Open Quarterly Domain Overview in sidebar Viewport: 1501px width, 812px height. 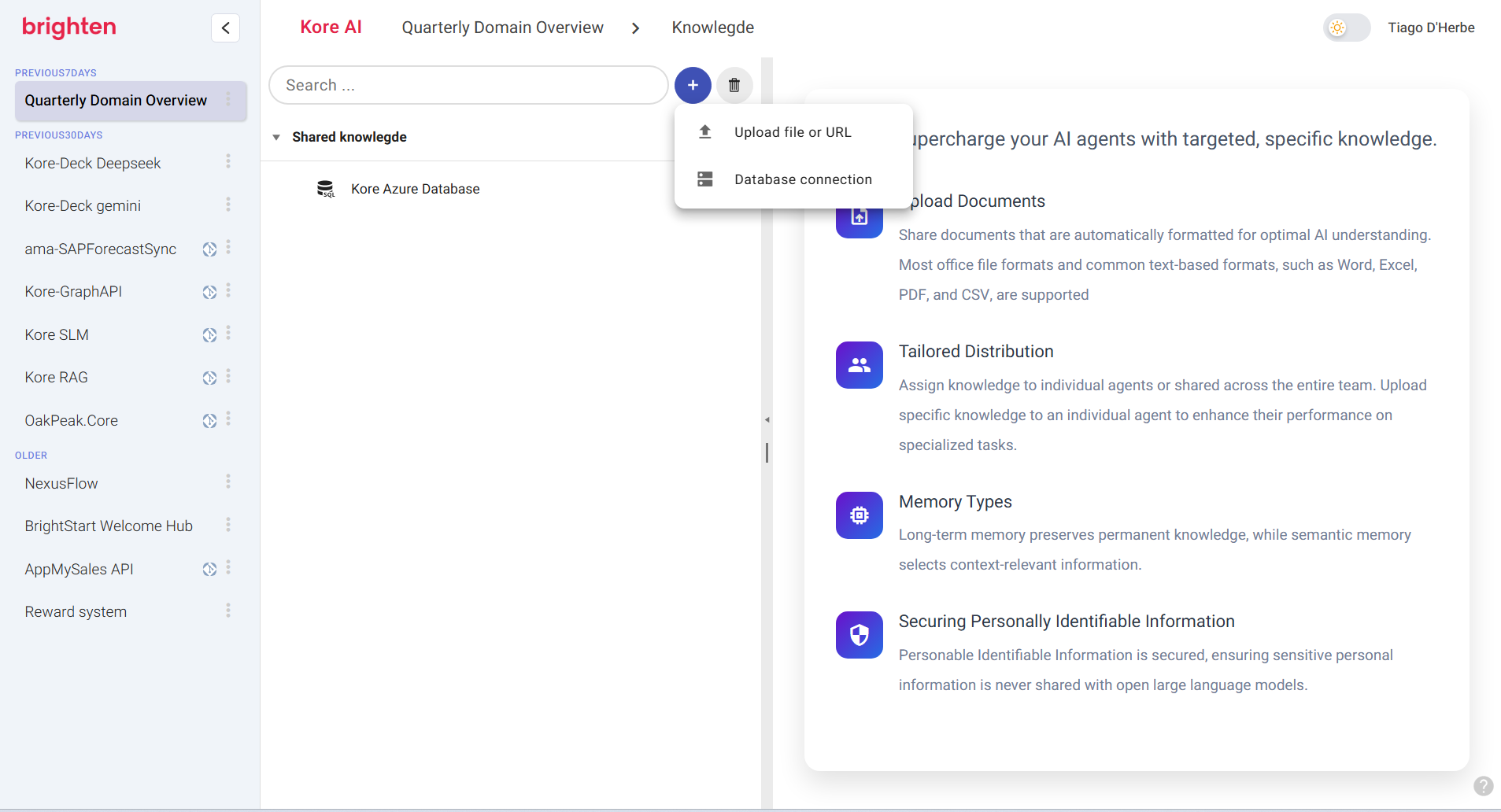[116, 101]
